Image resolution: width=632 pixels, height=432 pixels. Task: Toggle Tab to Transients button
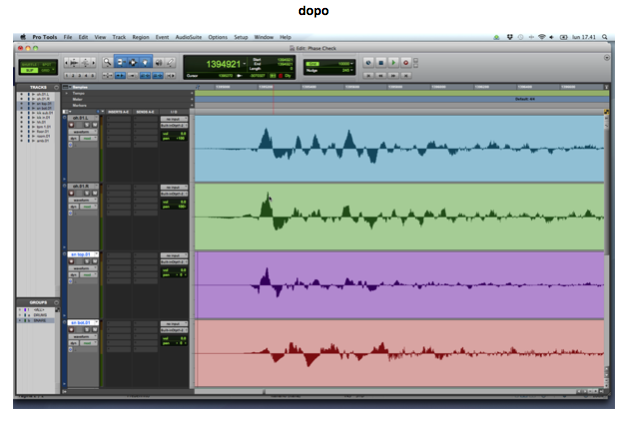120,75
